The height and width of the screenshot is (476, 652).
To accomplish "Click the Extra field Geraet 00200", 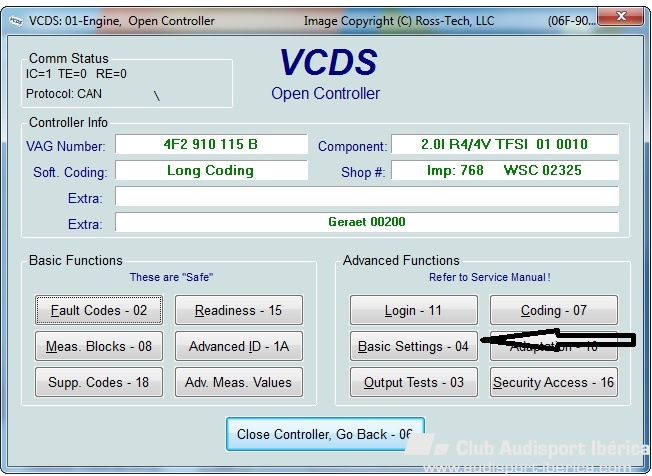I will pos(367,222).
